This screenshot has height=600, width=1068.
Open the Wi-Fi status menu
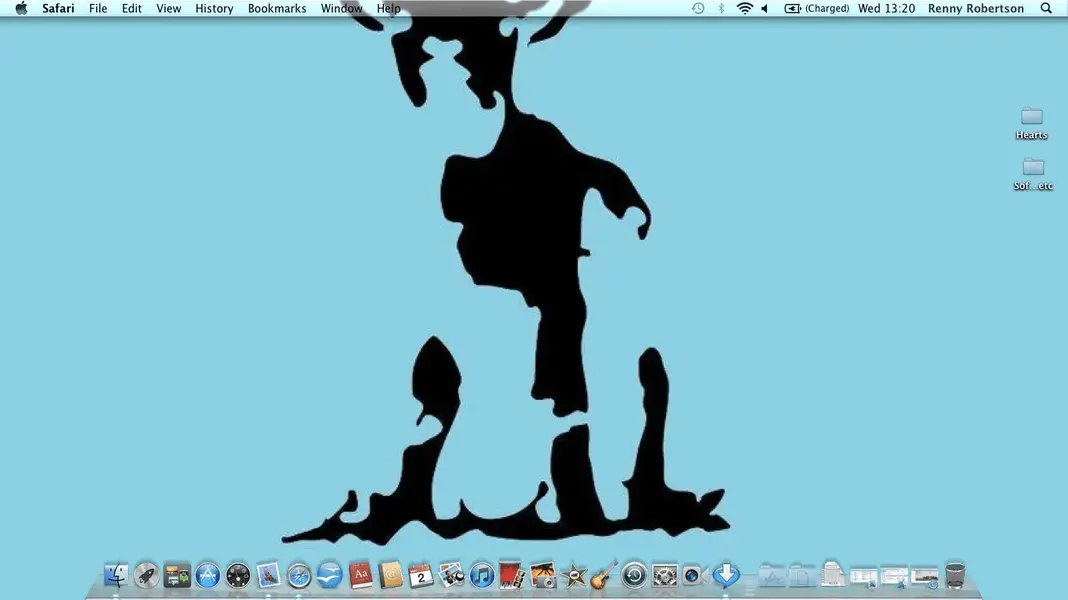point(745,8)
